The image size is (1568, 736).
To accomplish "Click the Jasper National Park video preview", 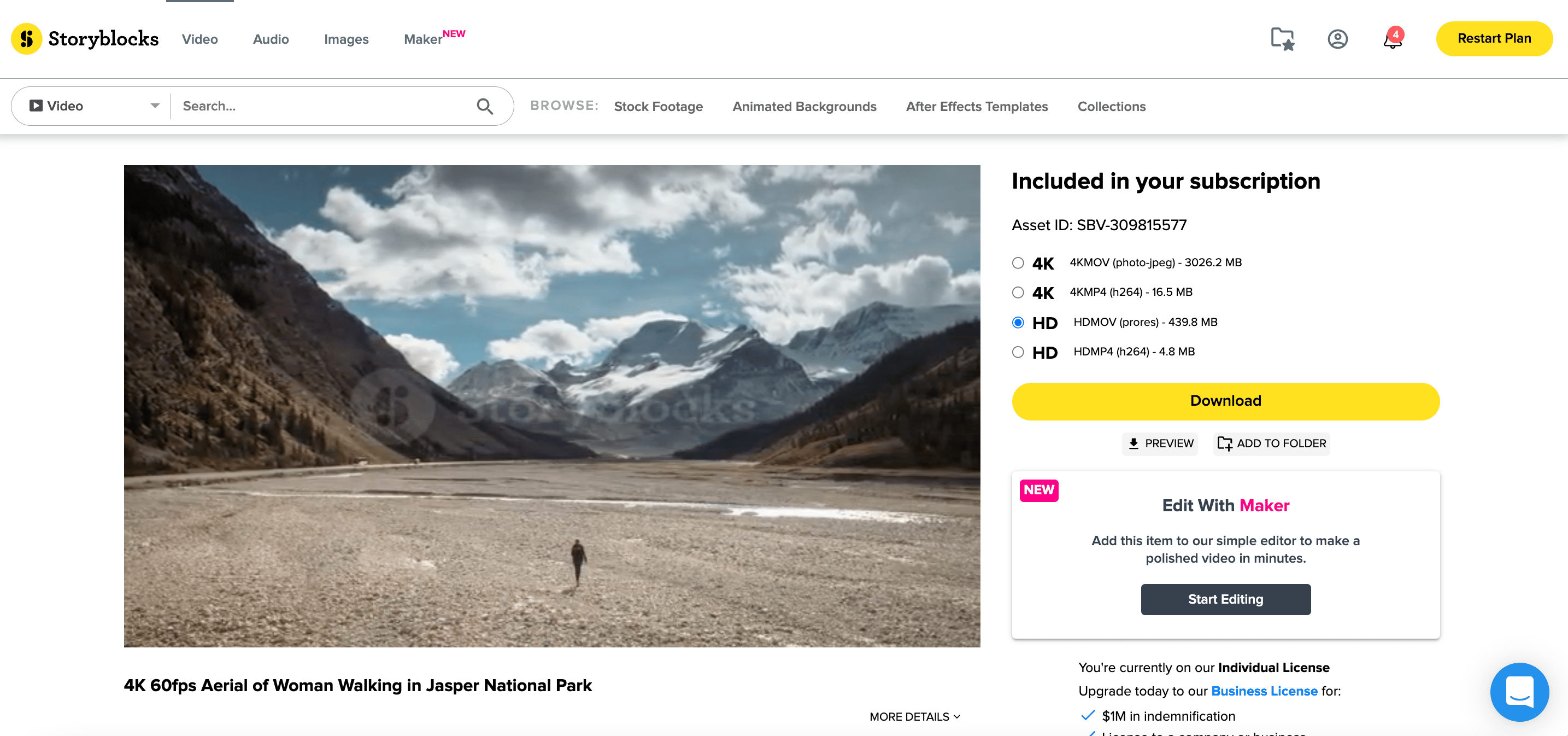I will click(551, 405).
